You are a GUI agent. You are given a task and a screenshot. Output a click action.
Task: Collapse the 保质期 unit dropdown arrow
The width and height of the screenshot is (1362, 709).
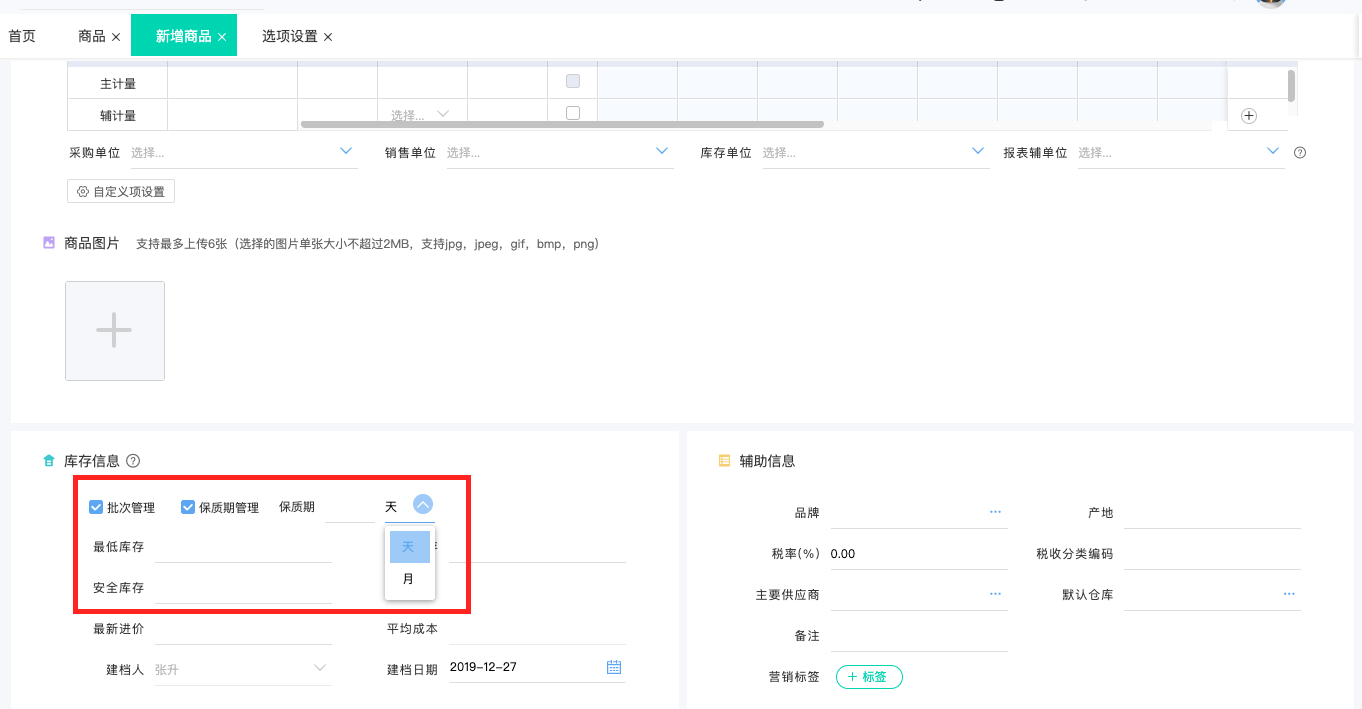pos(423,505)
